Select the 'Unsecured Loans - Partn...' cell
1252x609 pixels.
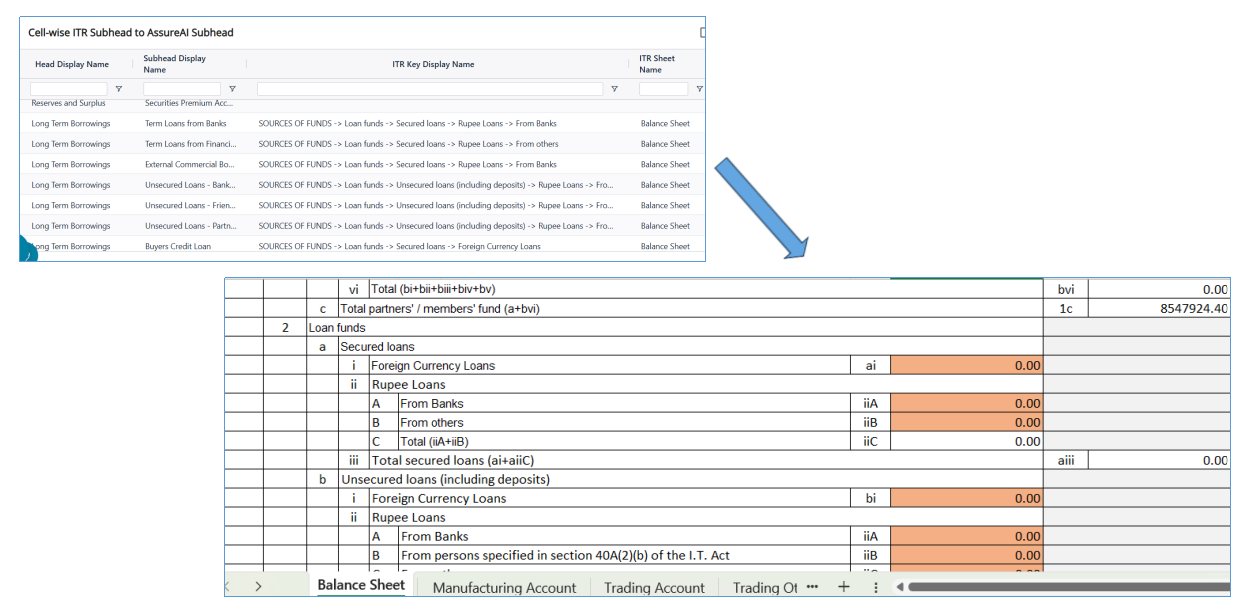190,226
